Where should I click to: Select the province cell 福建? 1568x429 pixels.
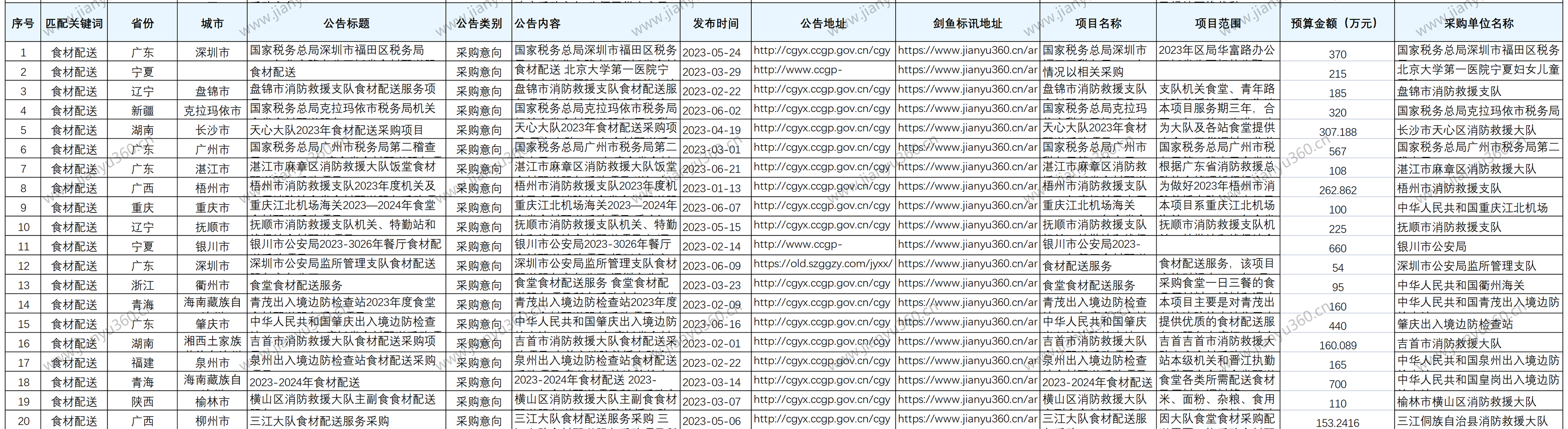(143, 363)
